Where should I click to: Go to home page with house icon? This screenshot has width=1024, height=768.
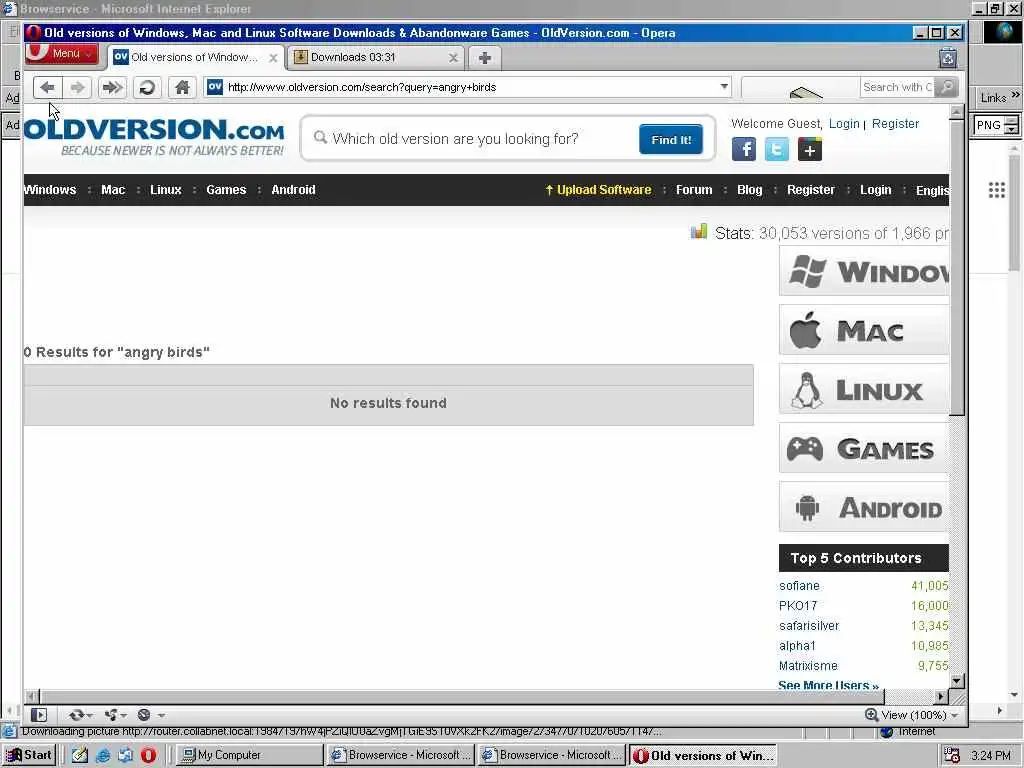click(182, 87)
